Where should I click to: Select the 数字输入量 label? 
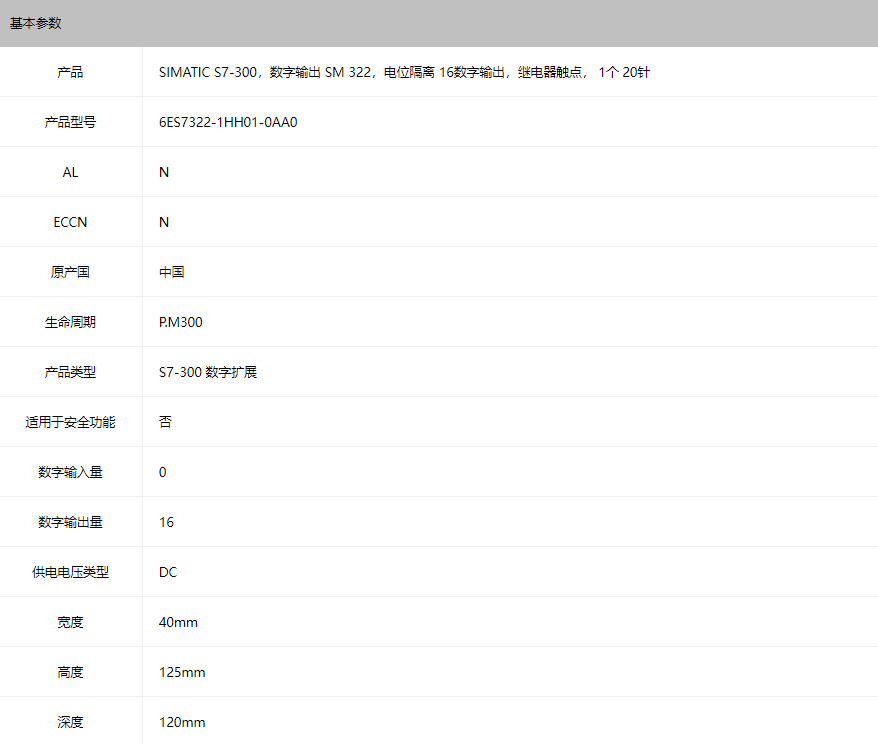[70, 472]
